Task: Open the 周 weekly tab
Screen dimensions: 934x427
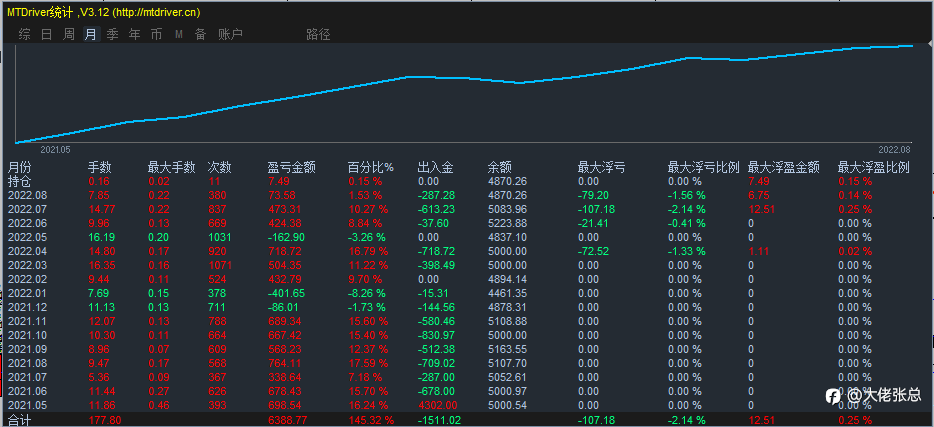Action: pos(69,35)
